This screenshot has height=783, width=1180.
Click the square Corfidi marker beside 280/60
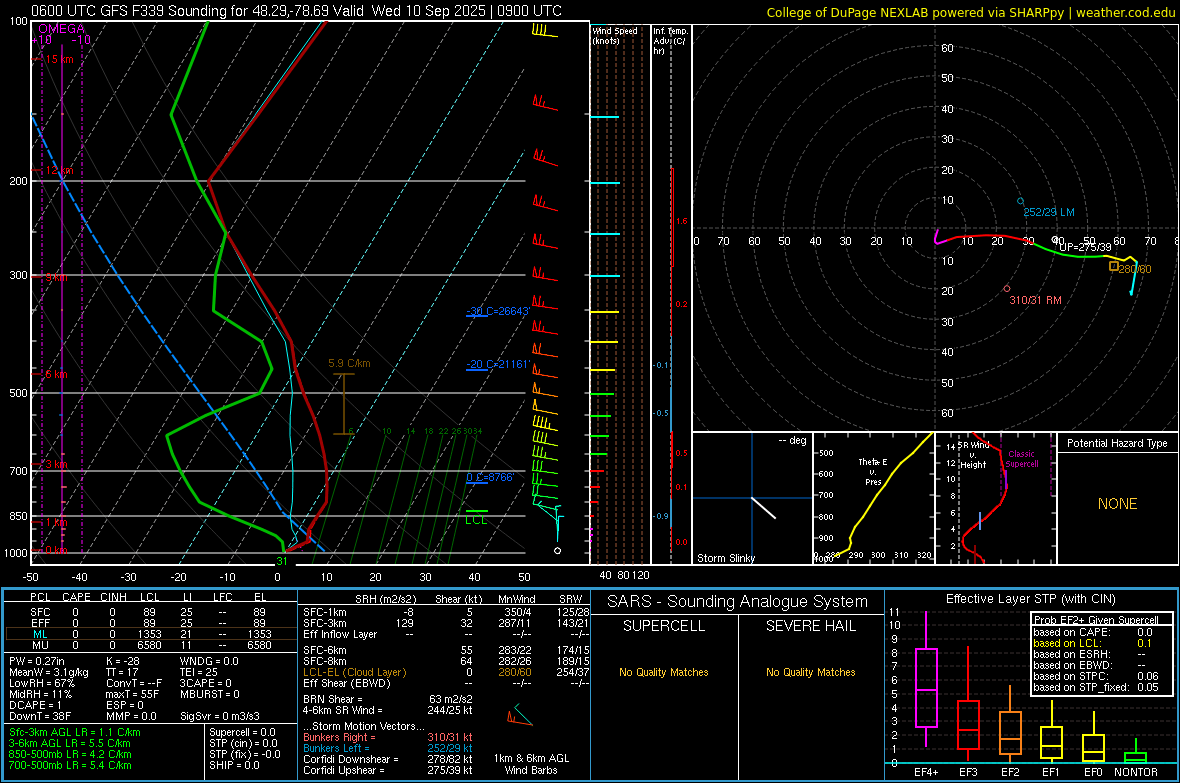pos(1114,266)
